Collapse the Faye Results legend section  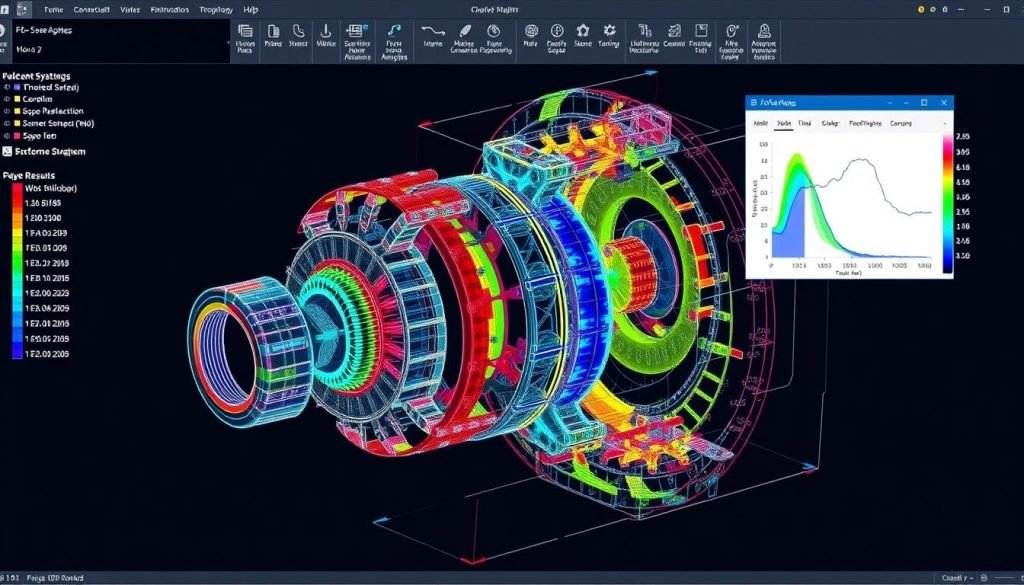click(28, 175)
